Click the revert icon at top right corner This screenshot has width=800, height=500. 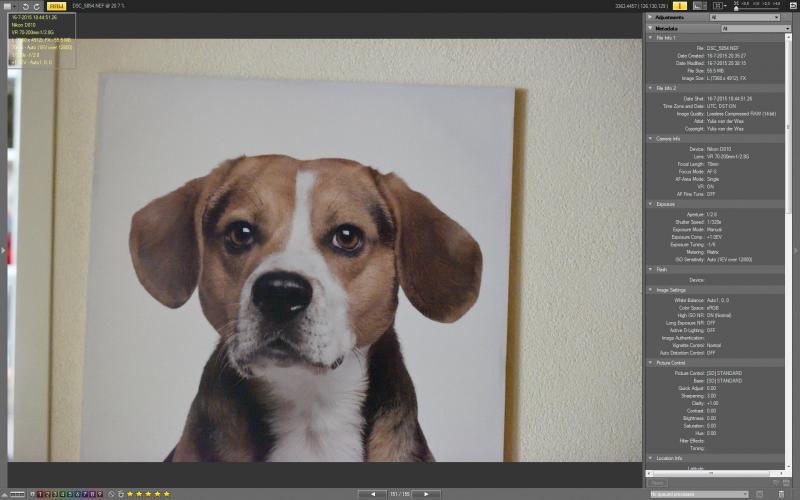(793, 6)
